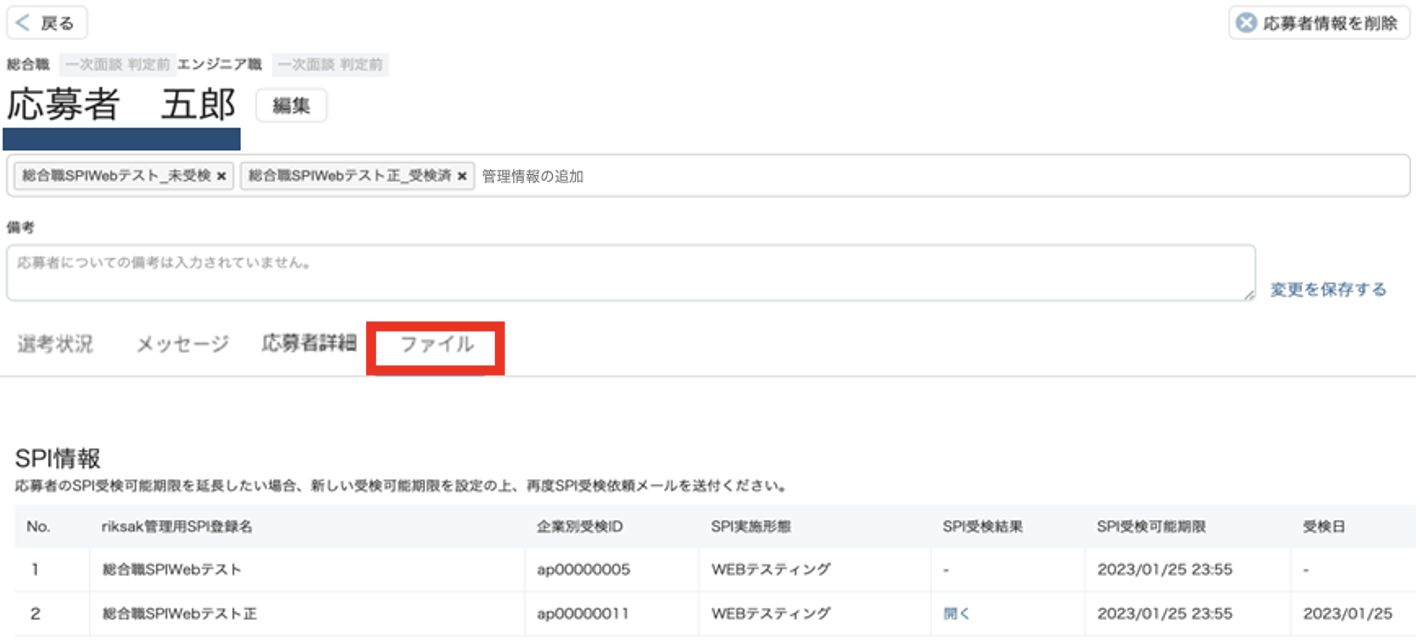Click the 変更を保存する link
The height and width of the screenshot is (640, 1420).
(x=1328, y=289)
